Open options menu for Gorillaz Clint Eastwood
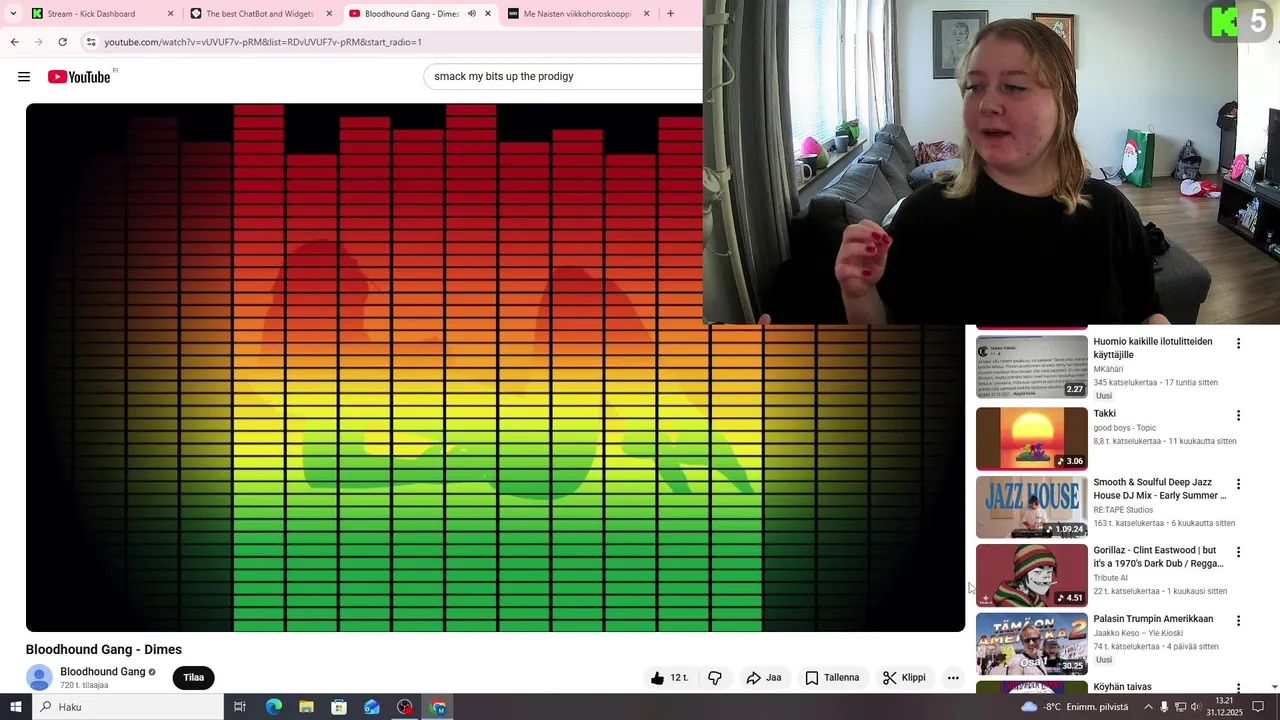Screen dimensions: 1280x720 (x=1238, y=552)
